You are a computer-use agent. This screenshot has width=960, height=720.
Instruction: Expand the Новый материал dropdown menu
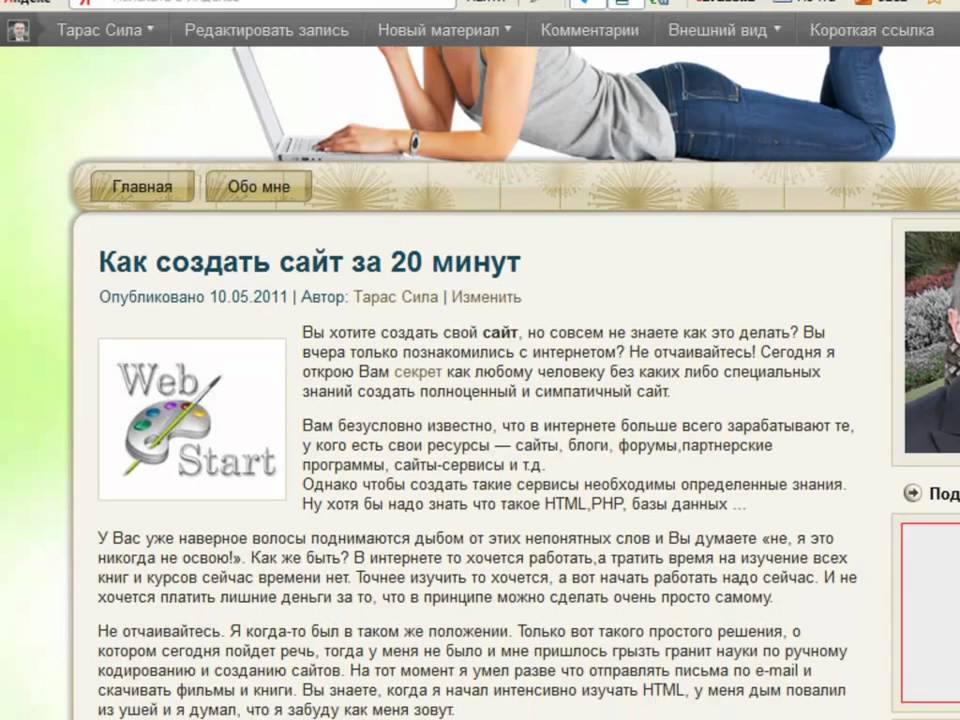tap(444, 30)
